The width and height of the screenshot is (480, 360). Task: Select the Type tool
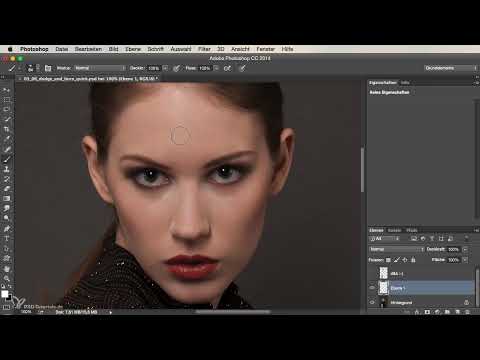(6, 239)
